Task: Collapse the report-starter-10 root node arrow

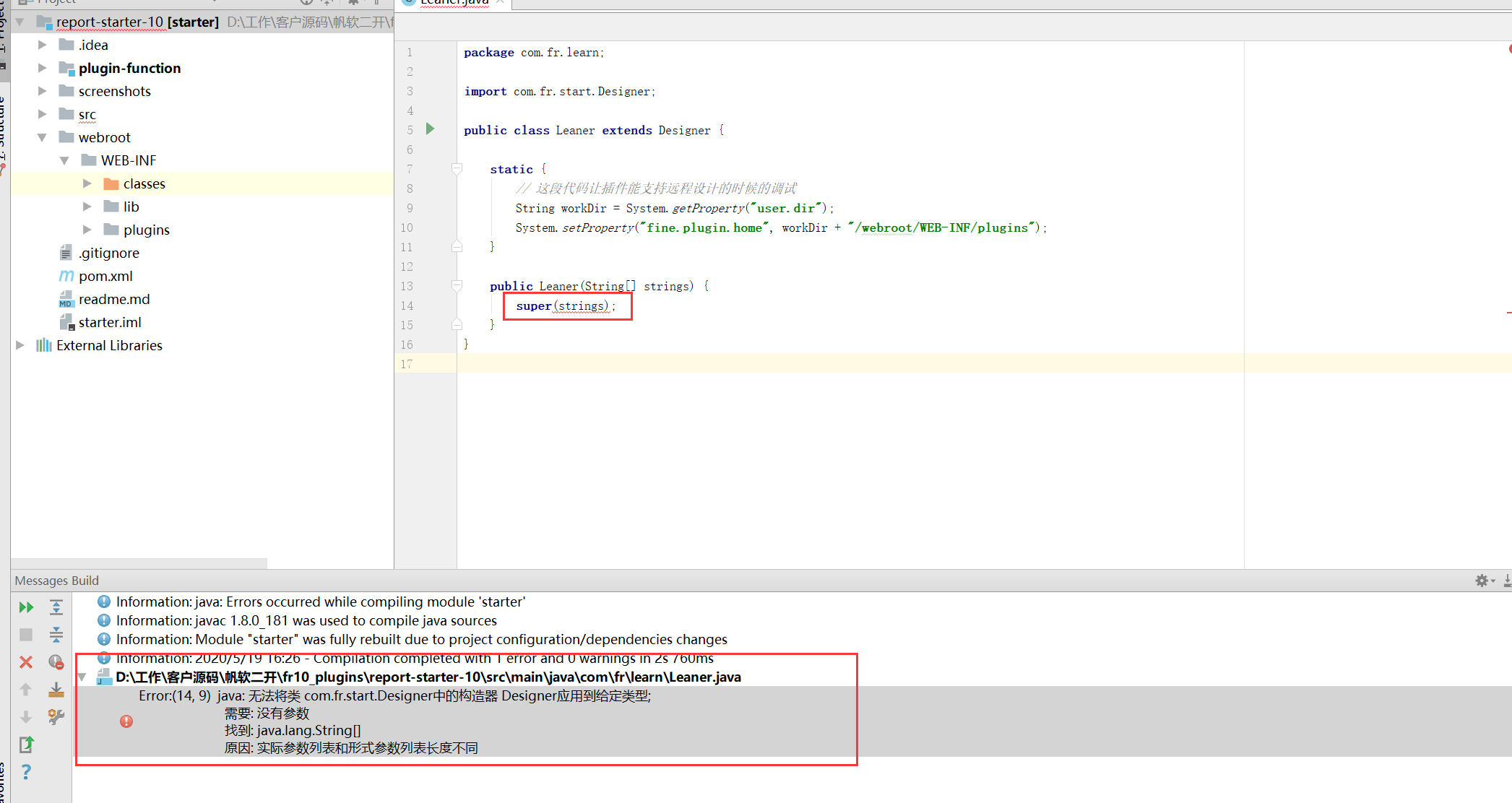Action: [x=20, y=22]
